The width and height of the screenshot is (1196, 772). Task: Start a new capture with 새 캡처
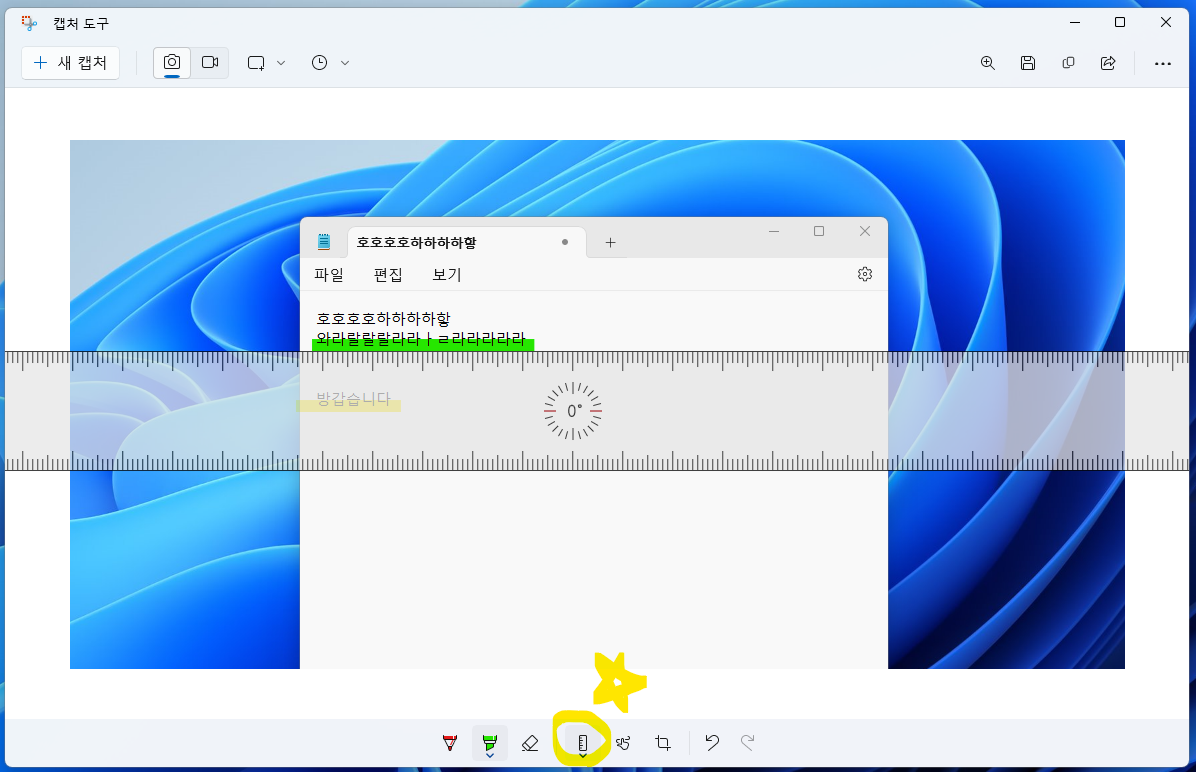(70, 63)
